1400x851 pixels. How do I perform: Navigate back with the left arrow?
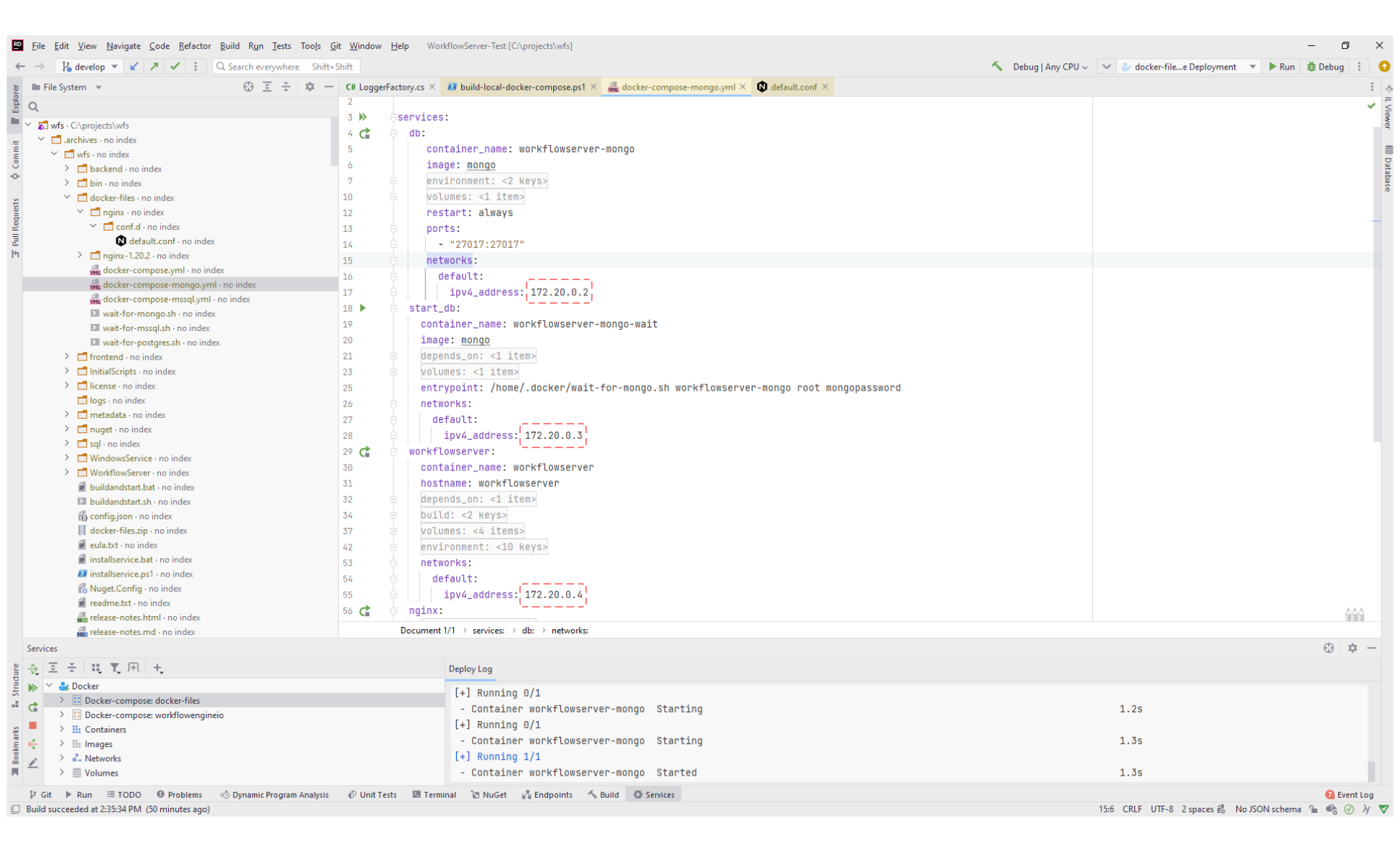click(20, 66)
